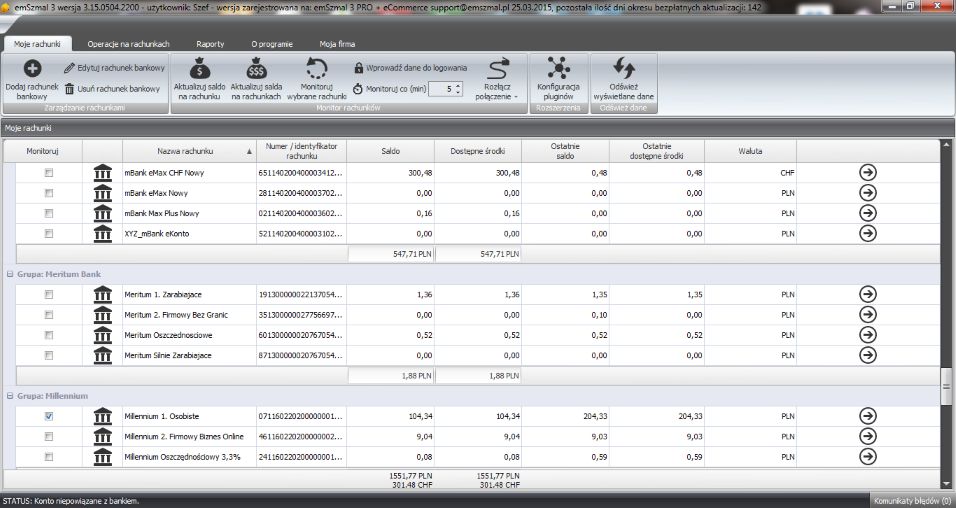Image resolution: width=956 pixels, height=508 pixels.
Task: Click arrow button for XYZ_mBank eKonto
Action: (x=868, y=233)
